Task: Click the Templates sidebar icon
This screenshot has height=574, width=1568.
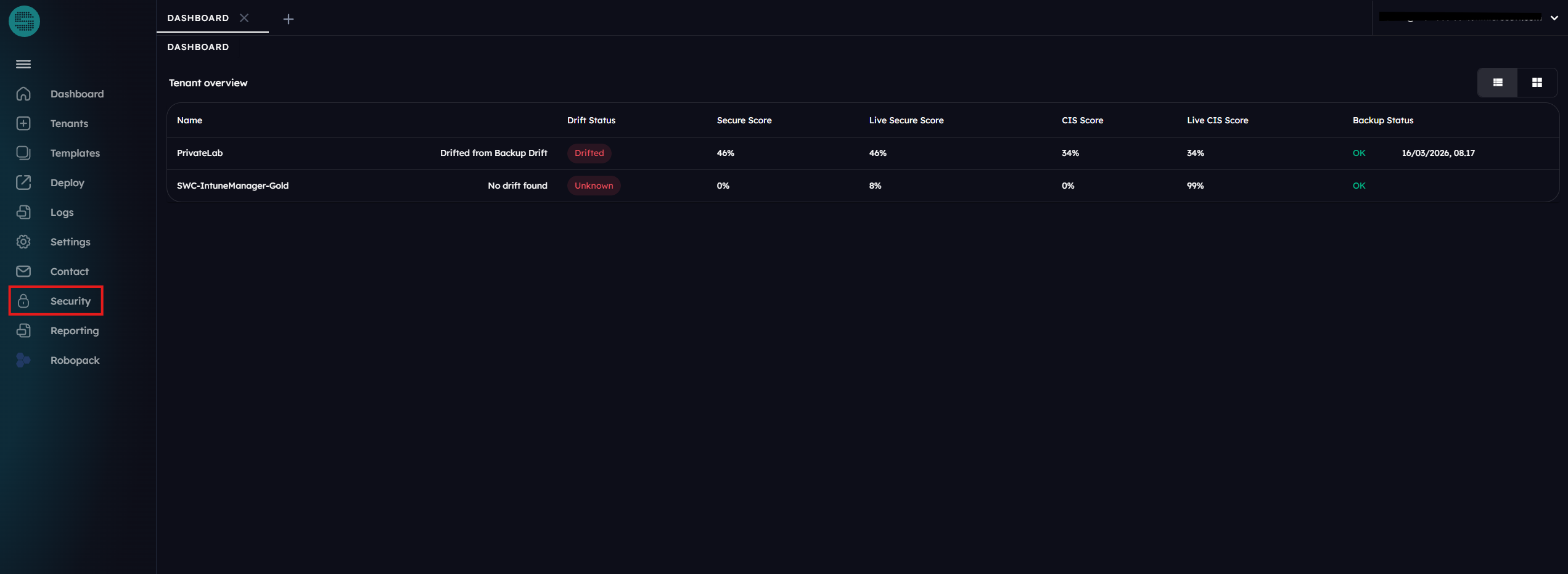Action: [x=23, y=153]
